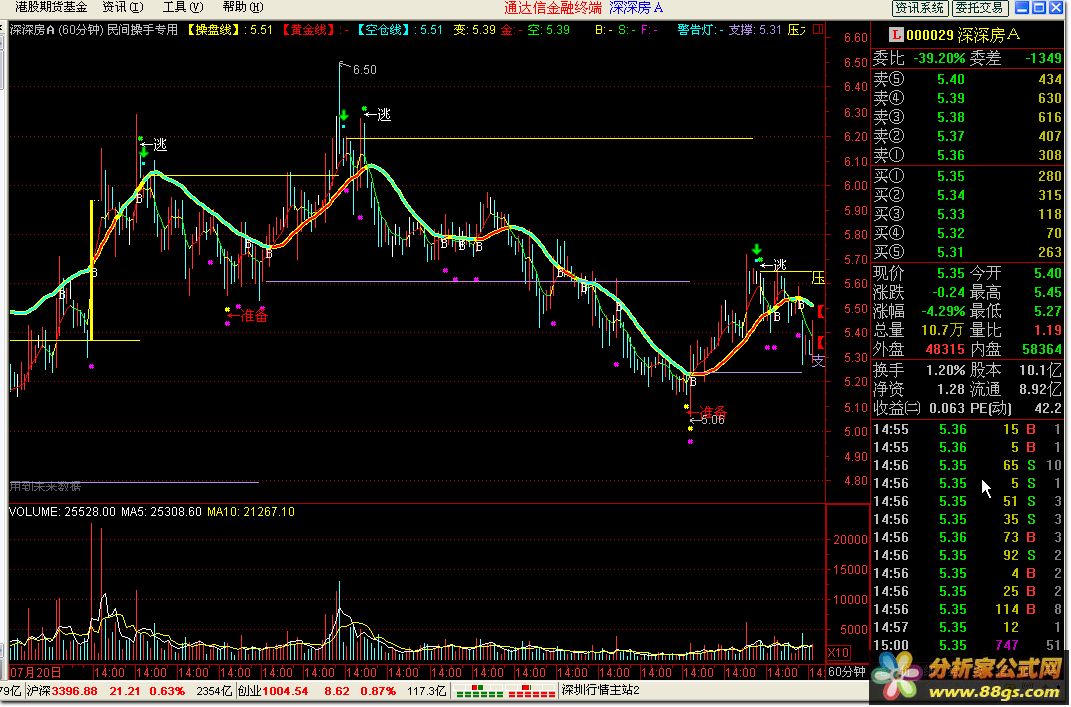Click the 委托交易 button
The image size is (1071, 707).
click(x=979, y=8)
